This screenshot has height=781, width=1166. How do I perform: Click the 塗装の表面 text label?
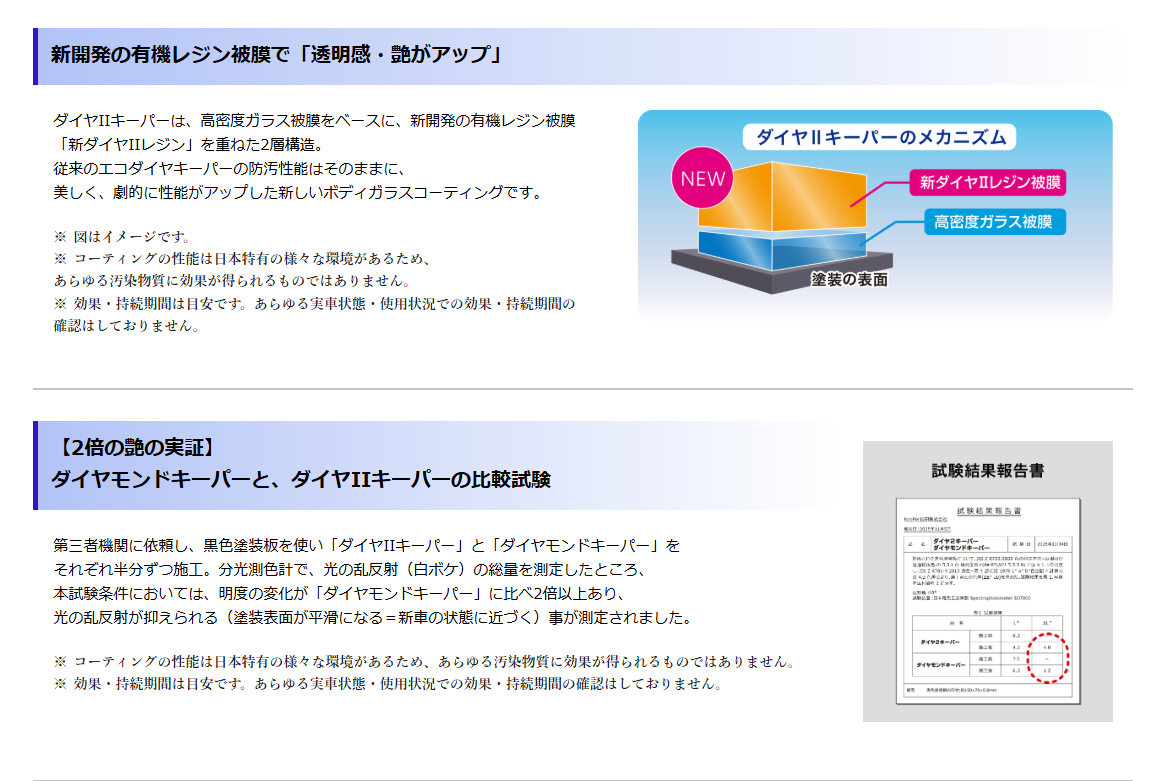(x=849, y=280)
